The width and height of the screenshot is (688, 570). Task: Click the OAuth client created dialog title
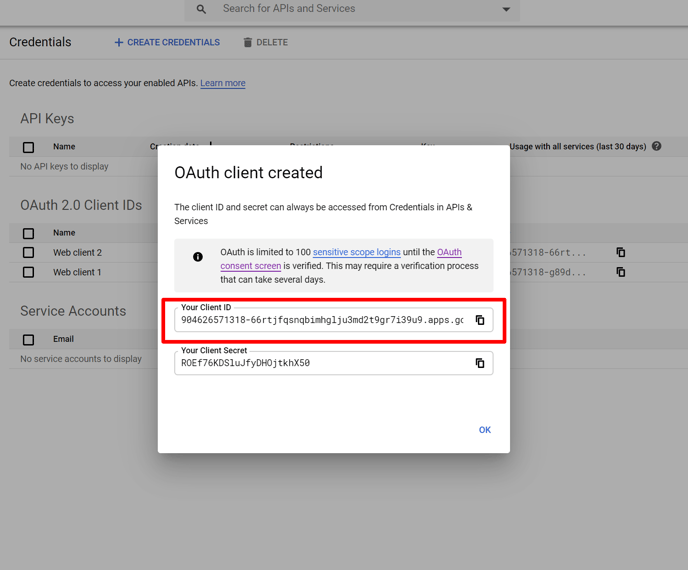point(248,172)
